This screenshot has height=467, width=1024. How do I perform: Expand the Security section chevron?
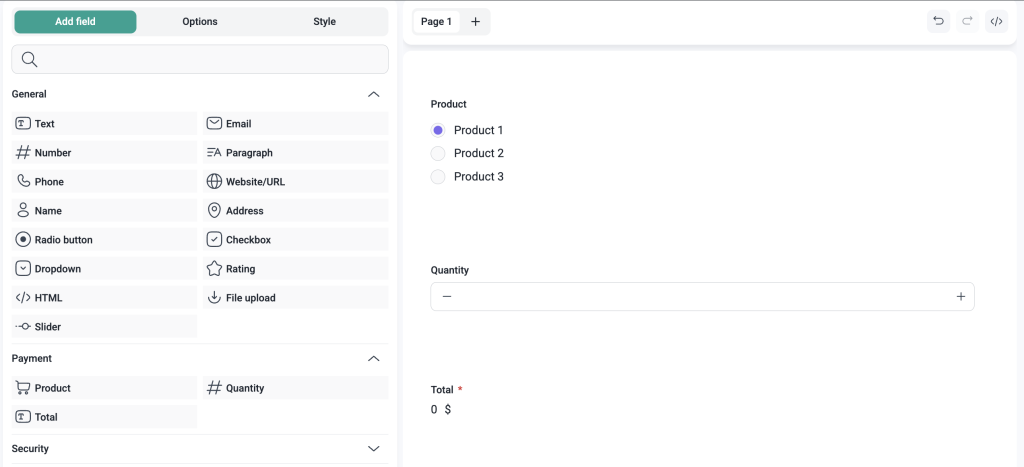tap(374, 449)
